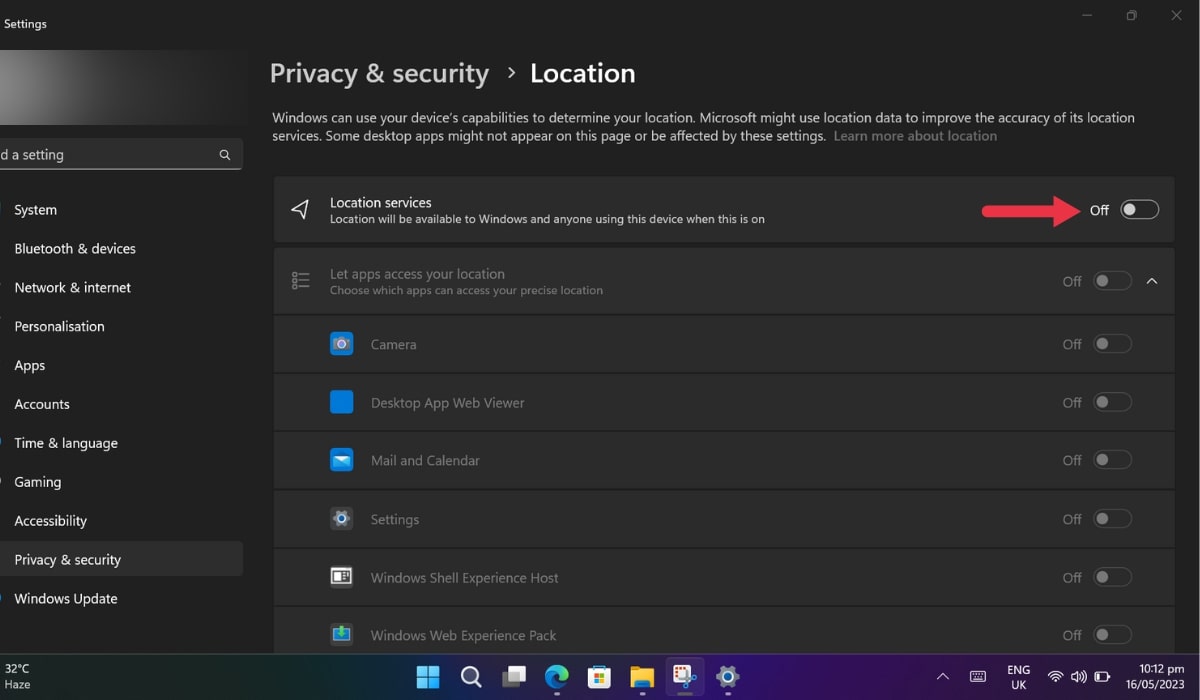This screenshot has height=700, width=1200.
Task: Click the Camera app icon in the list
Action: click(341, 343)
